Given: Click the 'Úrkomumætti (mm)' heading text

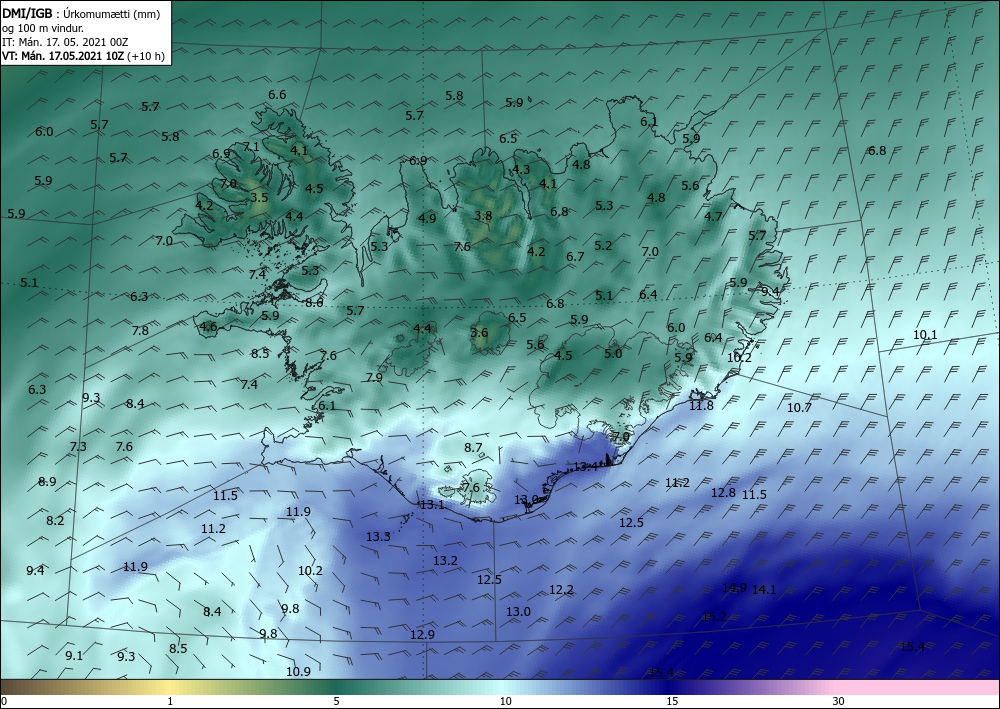Looking at the screenshot, I should 112,14.
